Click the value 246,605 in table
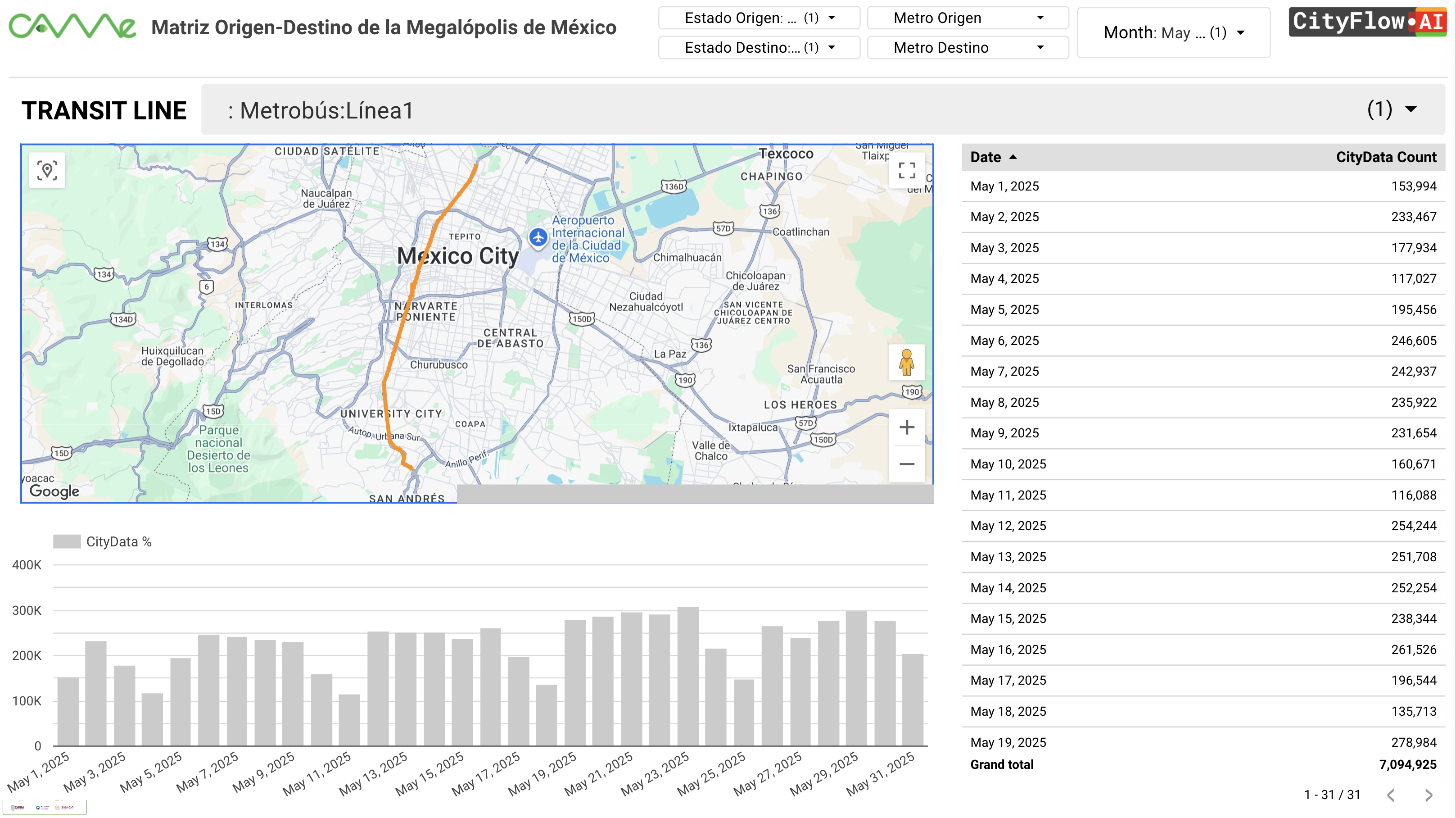 point(1413,341)
